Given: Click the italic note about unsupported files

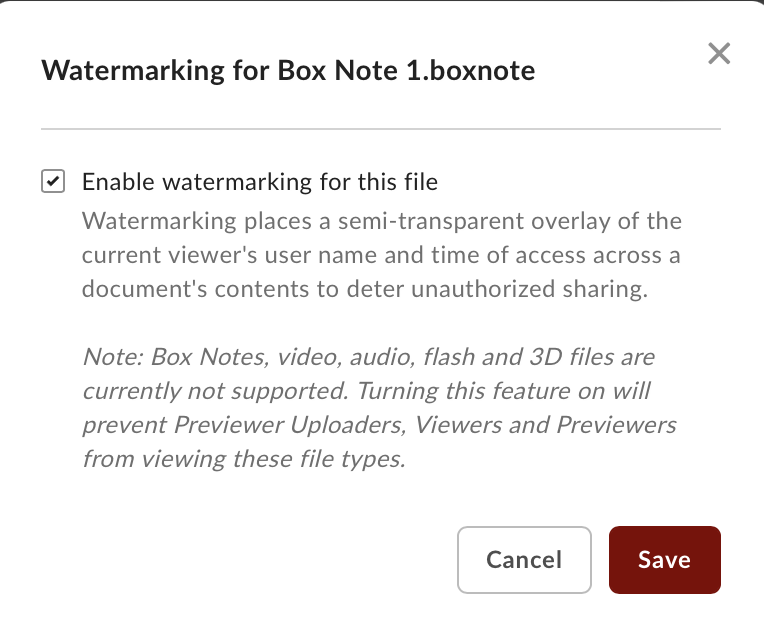Looking at the screenshot, I should 379,408.
